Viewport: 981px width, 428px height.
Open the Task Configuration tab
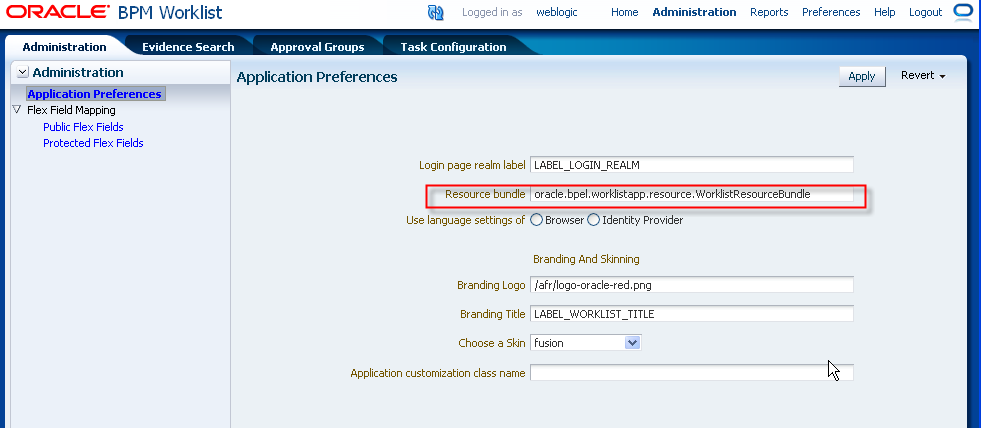pyautogui.click(x=454, y=47)
